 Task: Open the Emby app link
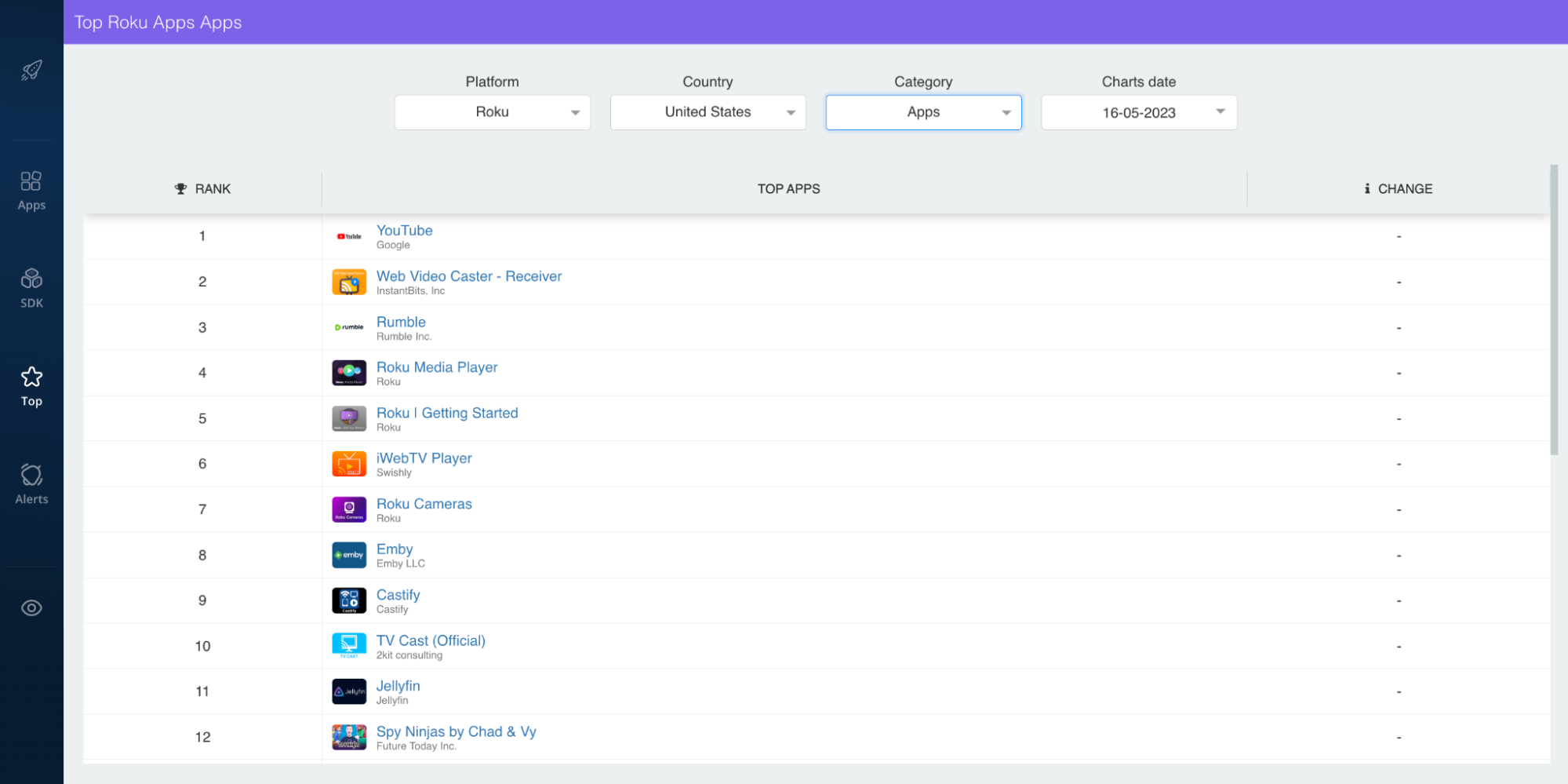(395, 549)
